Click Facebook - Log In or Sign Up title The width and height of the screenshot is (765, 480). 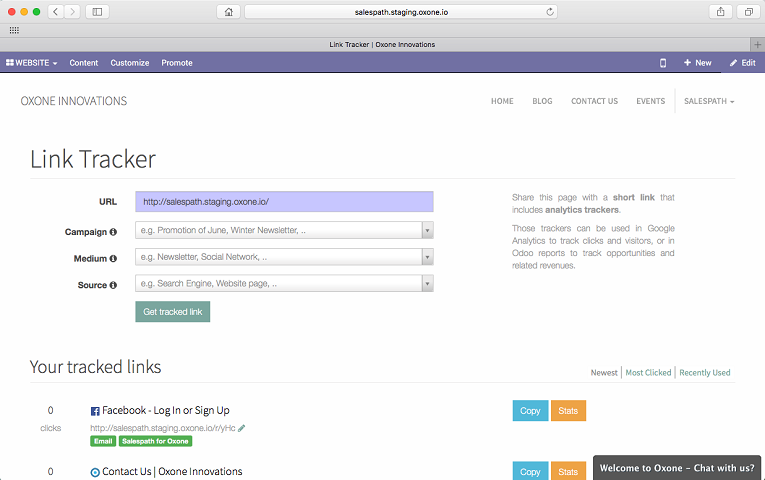tap(166, 411)
